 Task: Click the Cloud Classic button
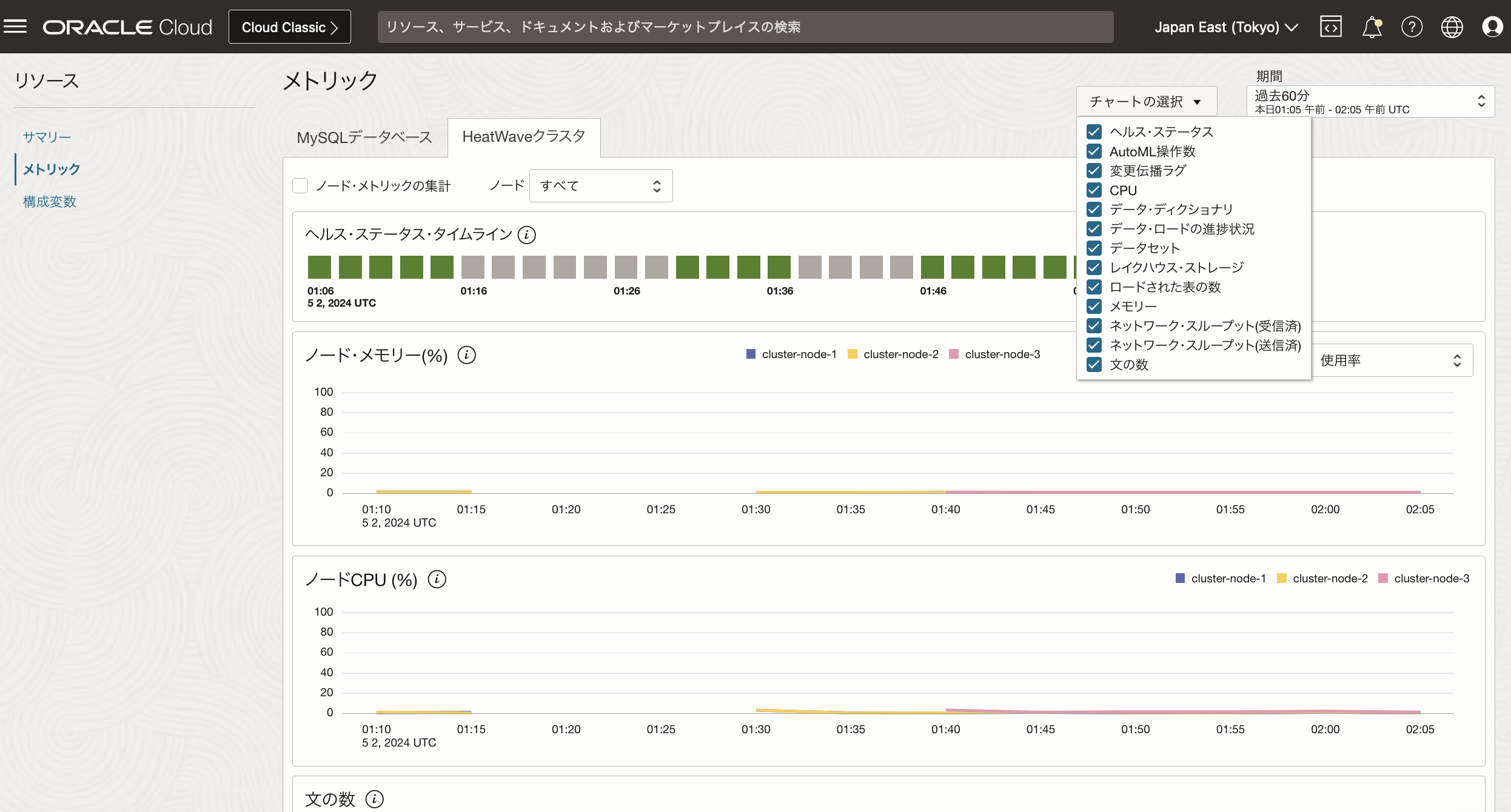(x=289, y=27)
